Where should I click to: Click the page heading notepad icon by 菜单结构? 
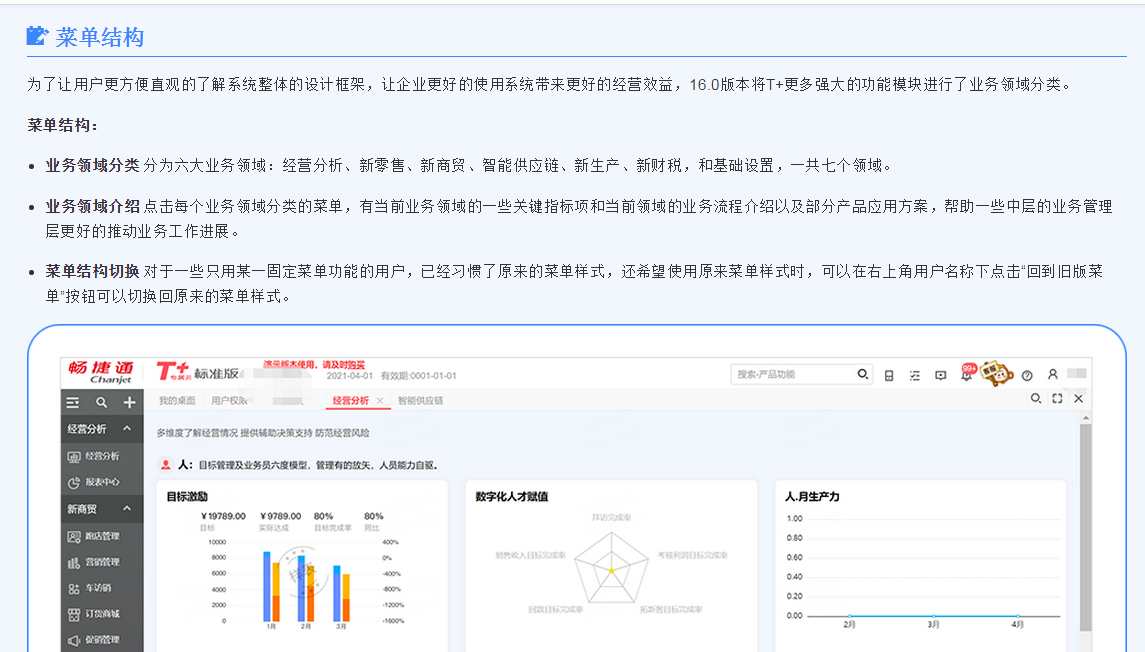click(37, 36)
